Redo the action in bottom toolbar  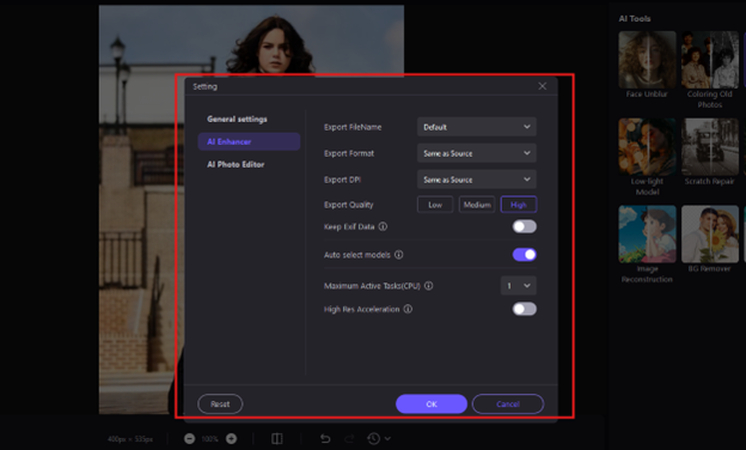point(349,439)
